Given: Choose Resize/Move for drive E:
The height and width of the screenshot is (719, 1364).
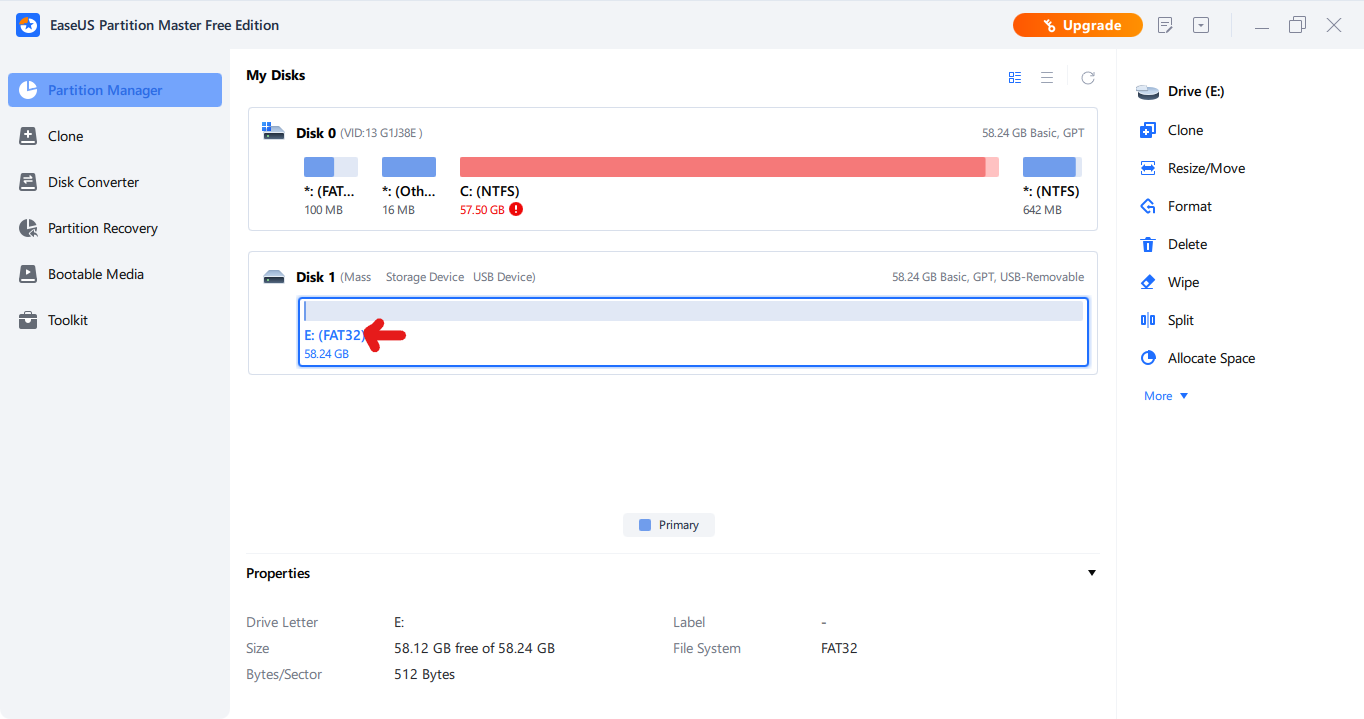Looking at the screenshot, I should tap(1206, 168).
